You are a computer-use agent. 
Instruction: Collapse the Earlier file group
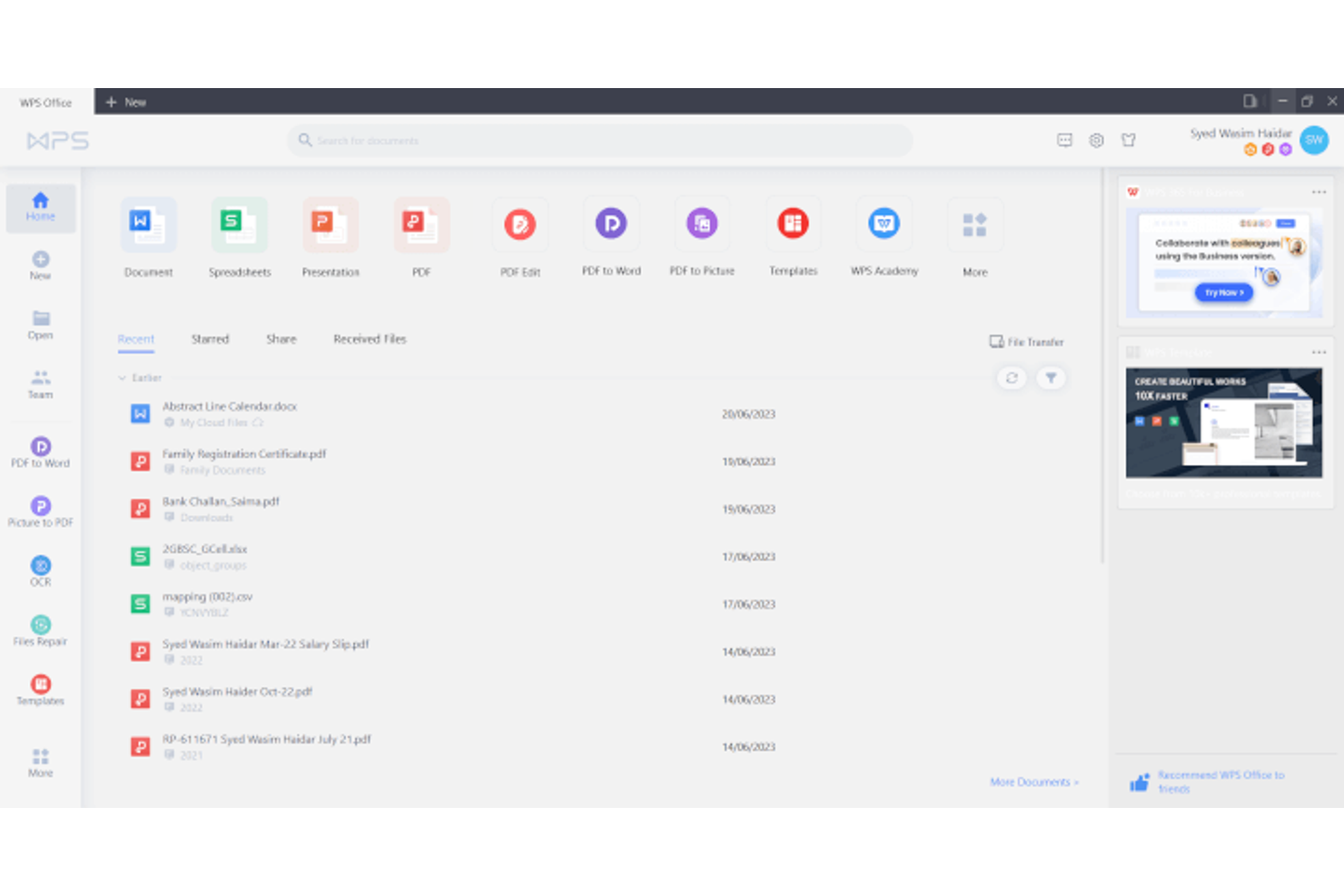coord(123,378)
